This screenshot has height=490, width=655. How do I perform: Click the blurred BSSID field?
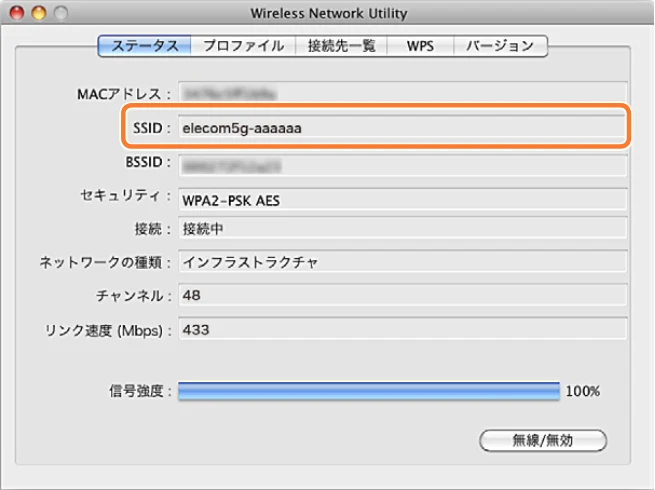tap(403, 166)
